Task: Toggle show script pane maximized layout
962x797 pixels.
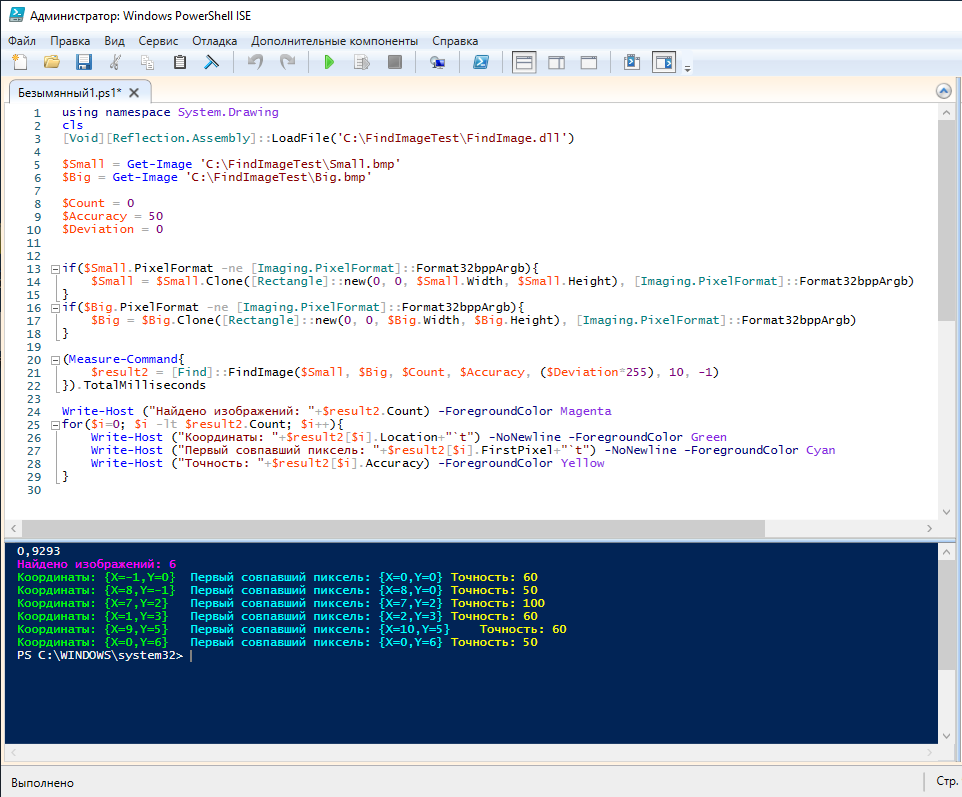Action: pyautogui.click(x=589, y=63)
